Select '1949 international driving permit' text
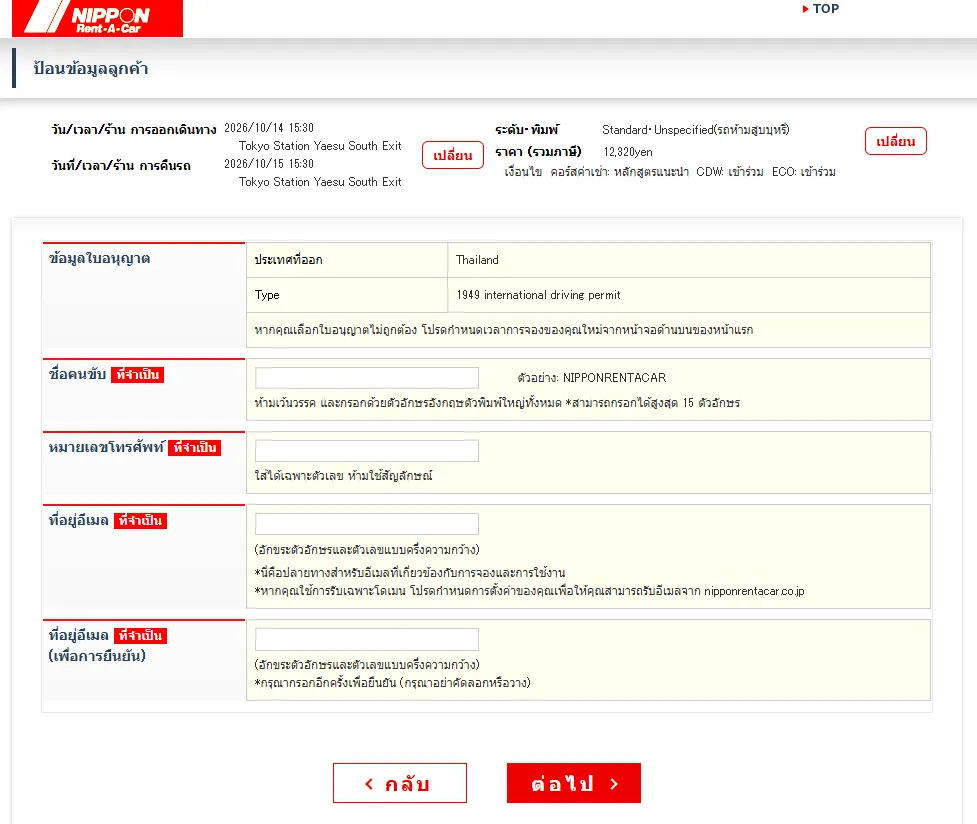977x824 pixels. pos(538,295)
